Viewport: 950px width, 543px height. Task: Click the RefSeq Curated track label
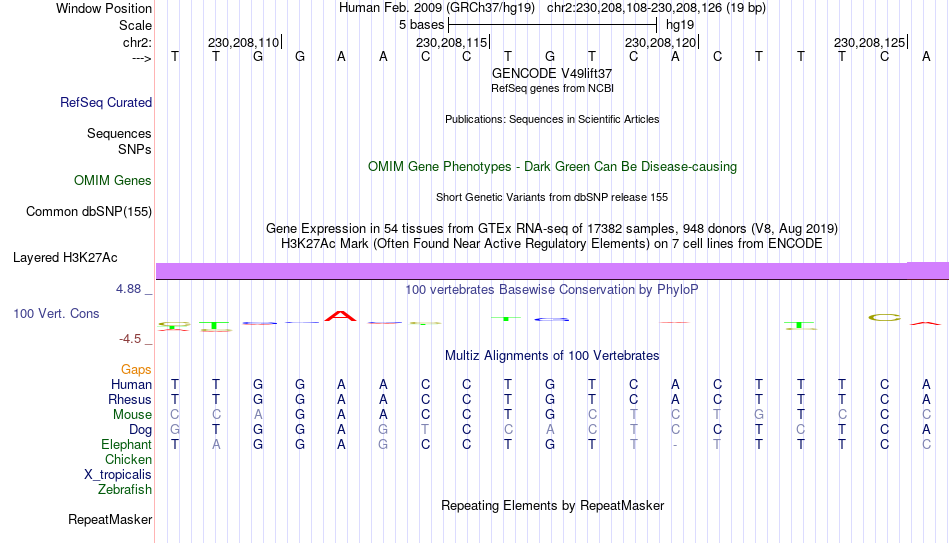pos(105,102)
